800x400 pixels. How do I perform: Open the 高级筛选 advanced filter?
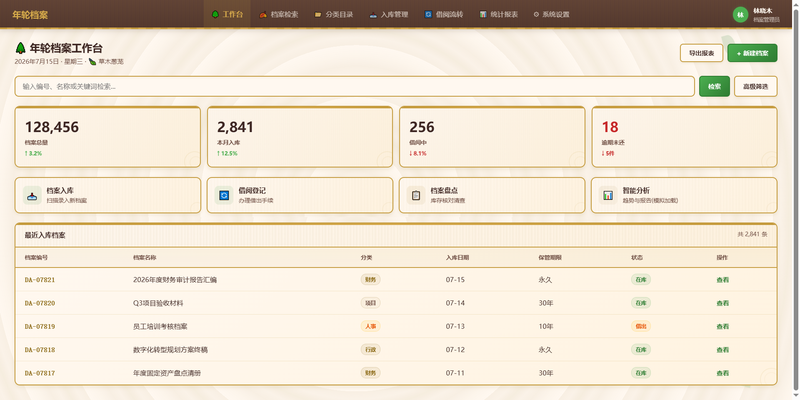pyautogui.click(x=756, y=86)
